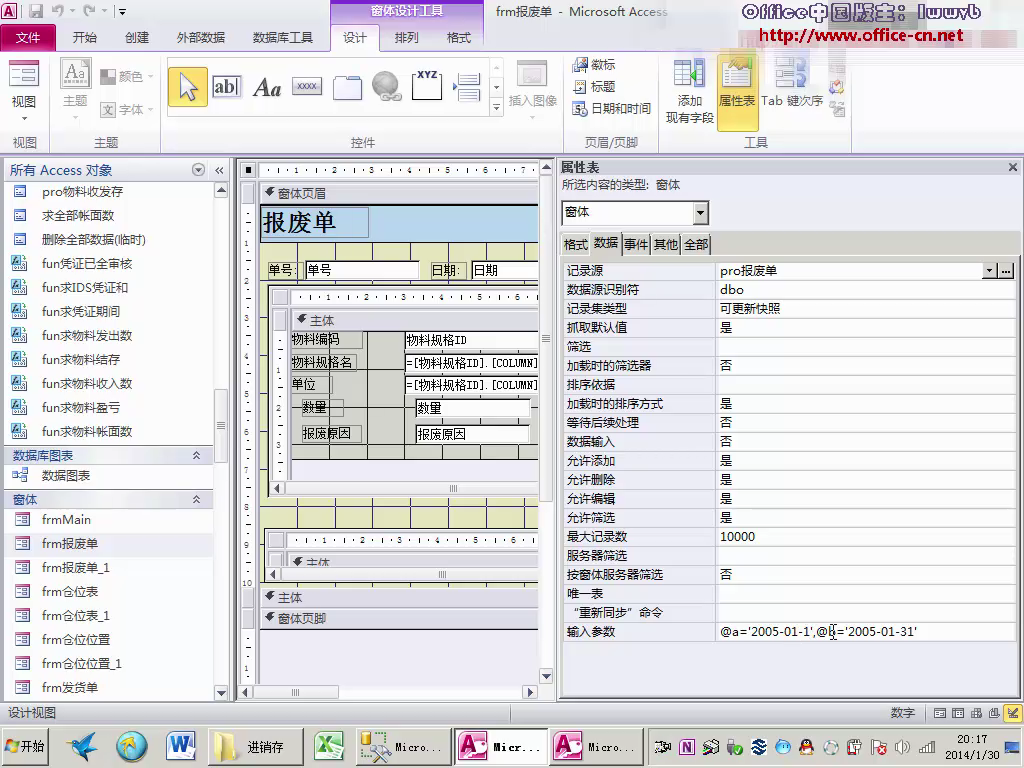Switch to the 排列 Arrange tab
Viewport: 1024px width, 768px height.
pyautogui.click(x=406, y=37)
